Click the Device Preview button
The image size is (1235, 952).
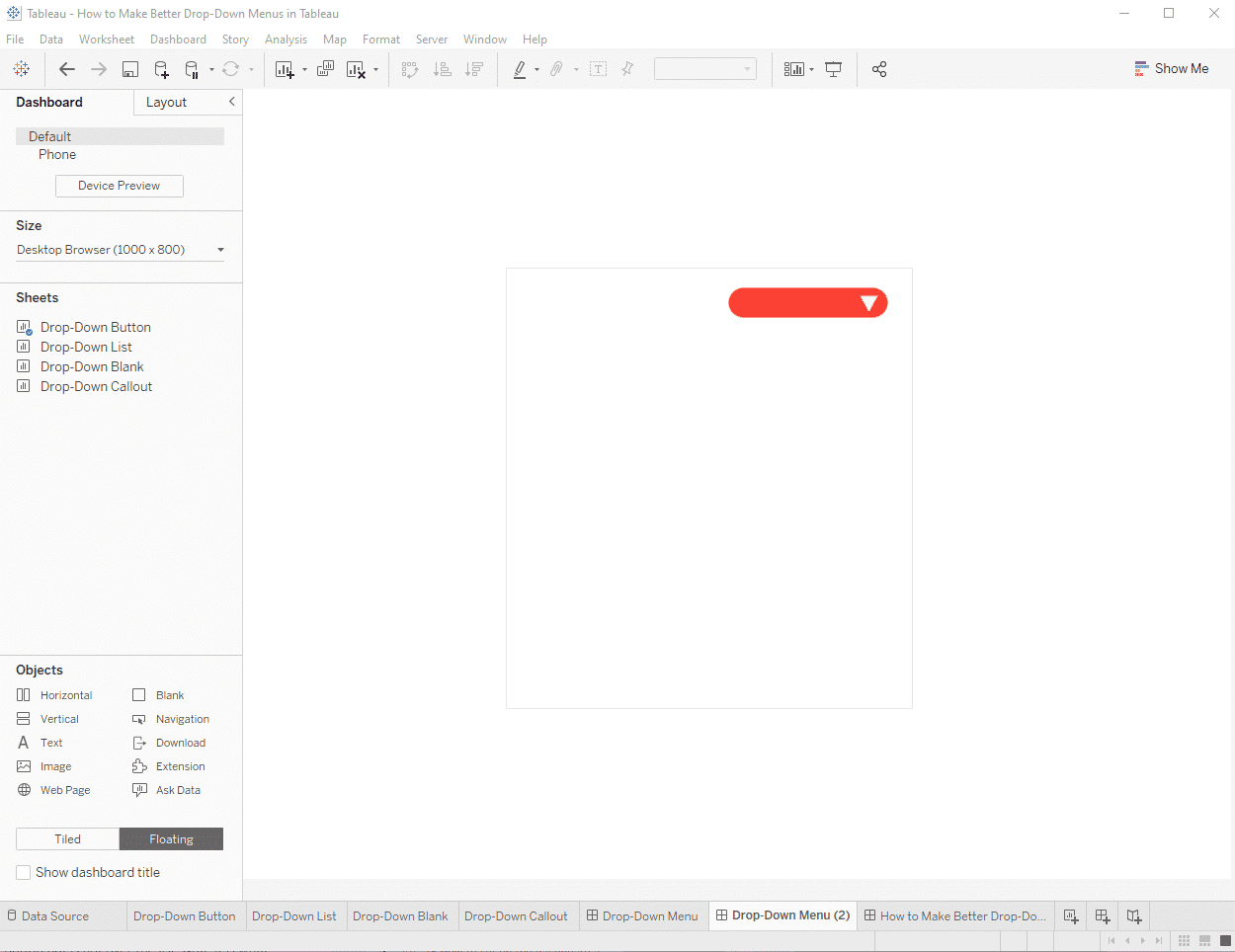pos(120,186)
